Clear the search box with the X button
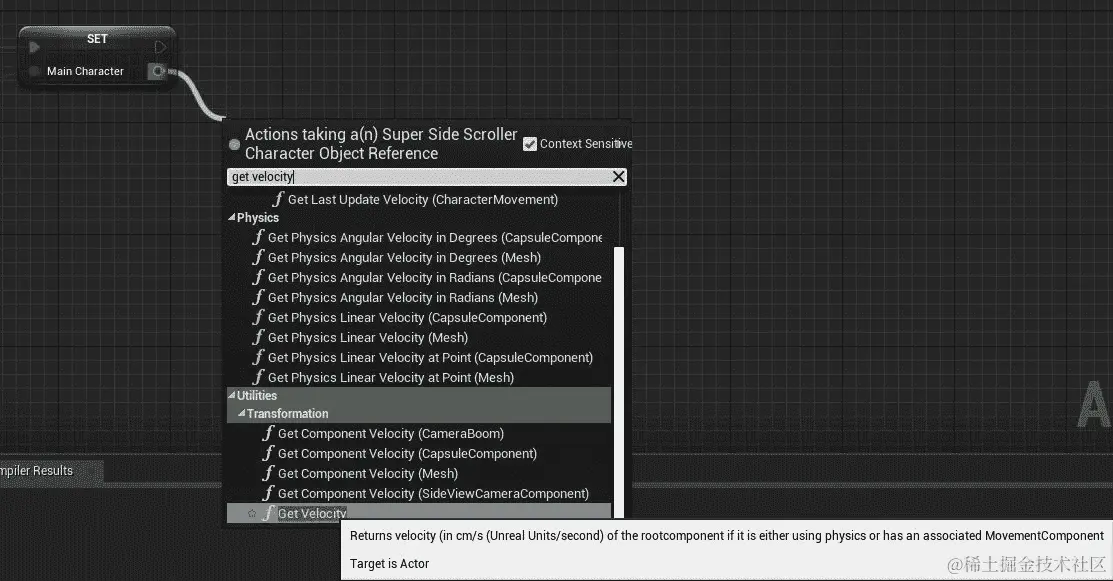 point(618,177)
